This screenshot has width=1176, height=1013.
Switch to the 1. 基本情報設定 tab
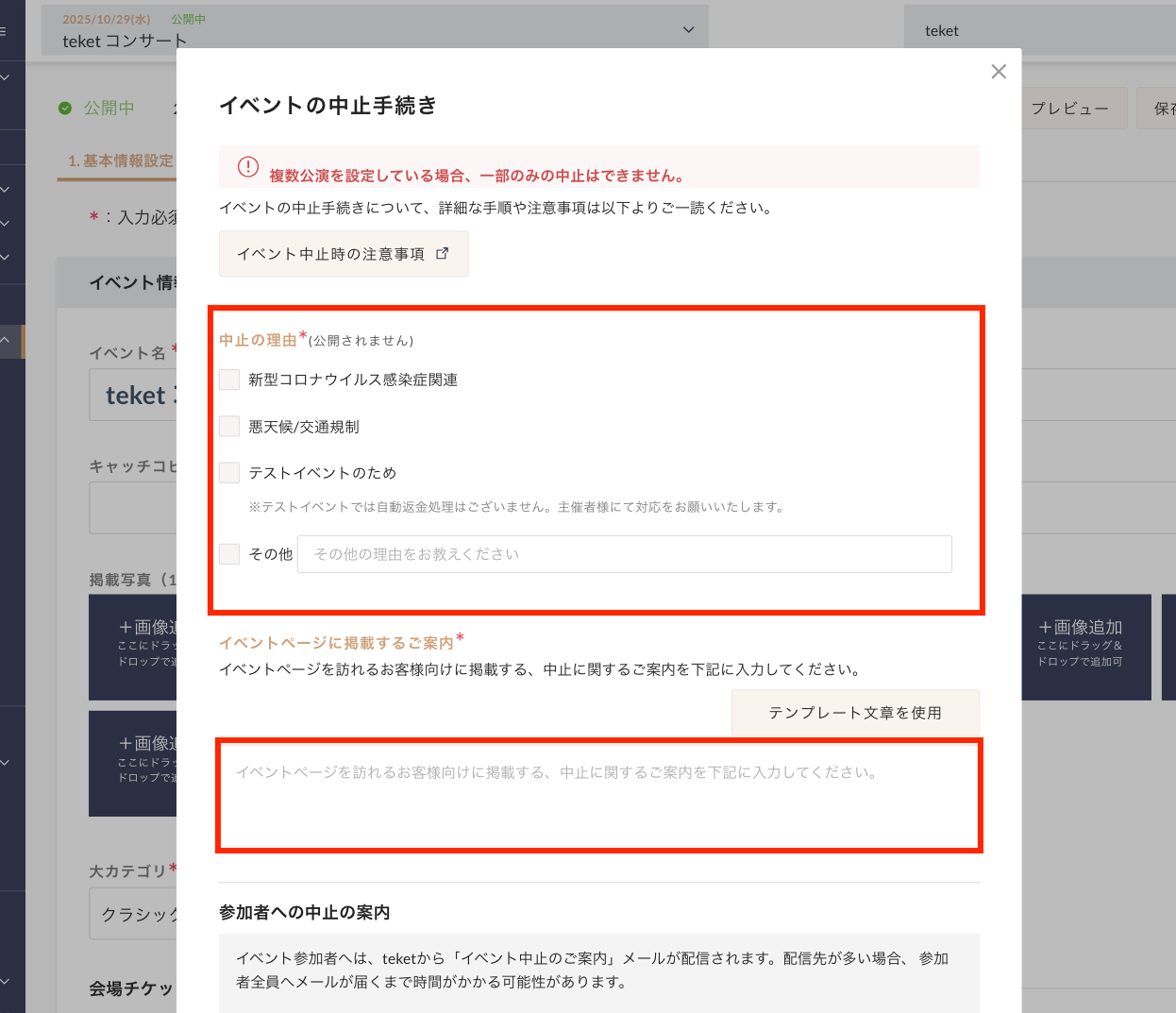(120, 160)
